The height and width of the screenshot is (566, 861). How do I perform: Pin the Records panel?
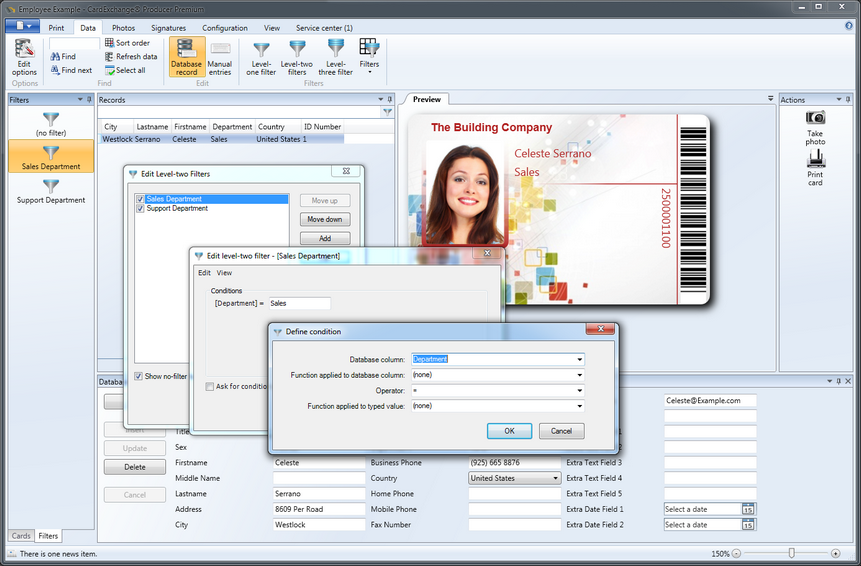point(390,99)
